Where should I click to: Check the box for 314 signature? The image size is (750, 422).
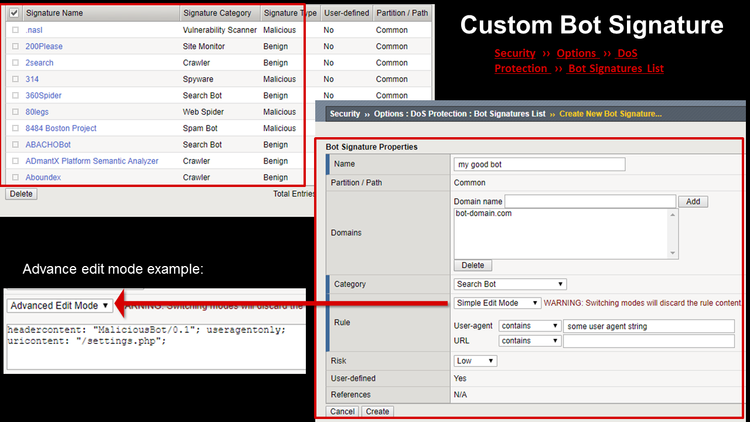coord(15,79)
